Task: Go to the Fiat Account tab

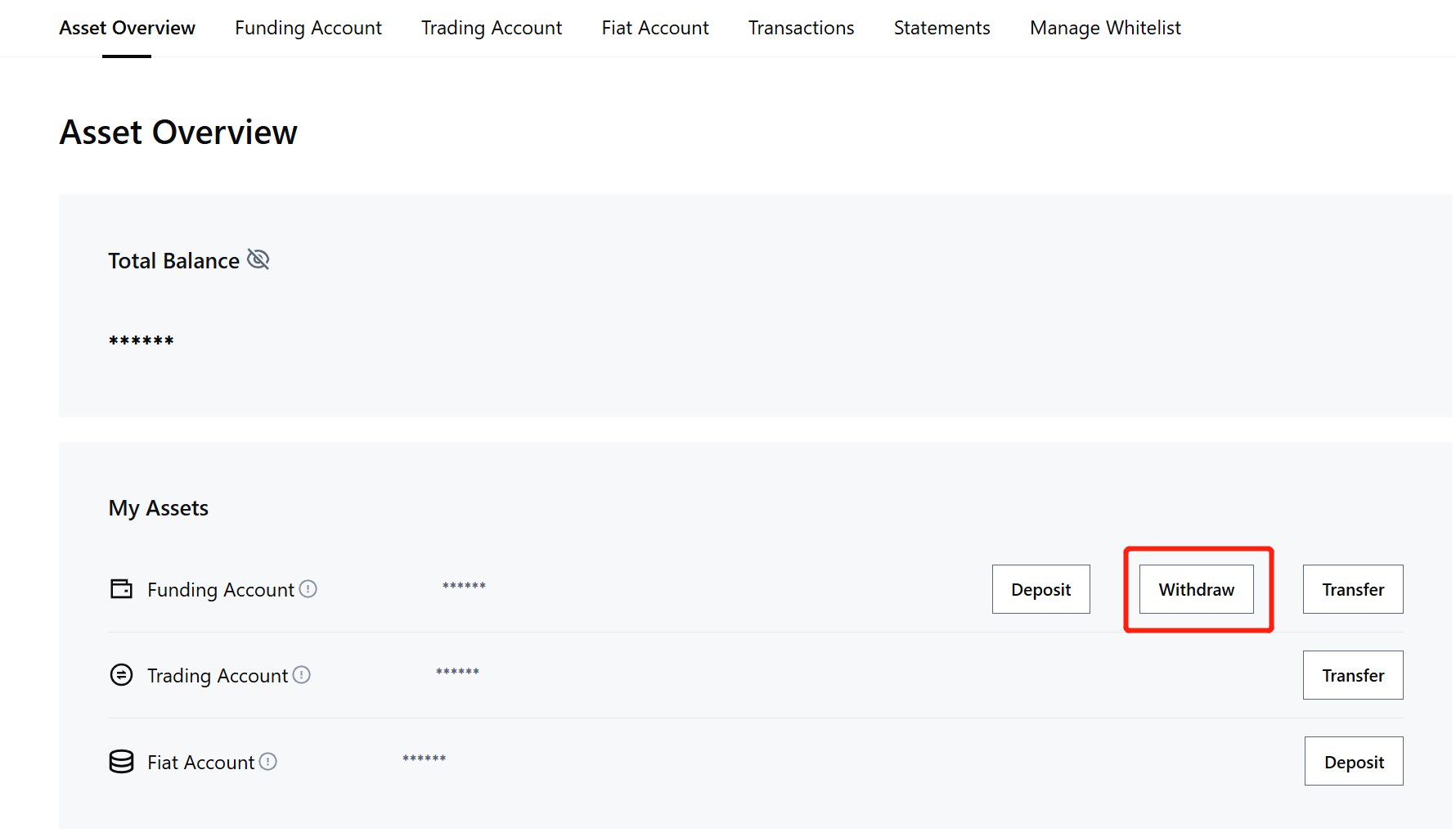Action: click(654, 28)
